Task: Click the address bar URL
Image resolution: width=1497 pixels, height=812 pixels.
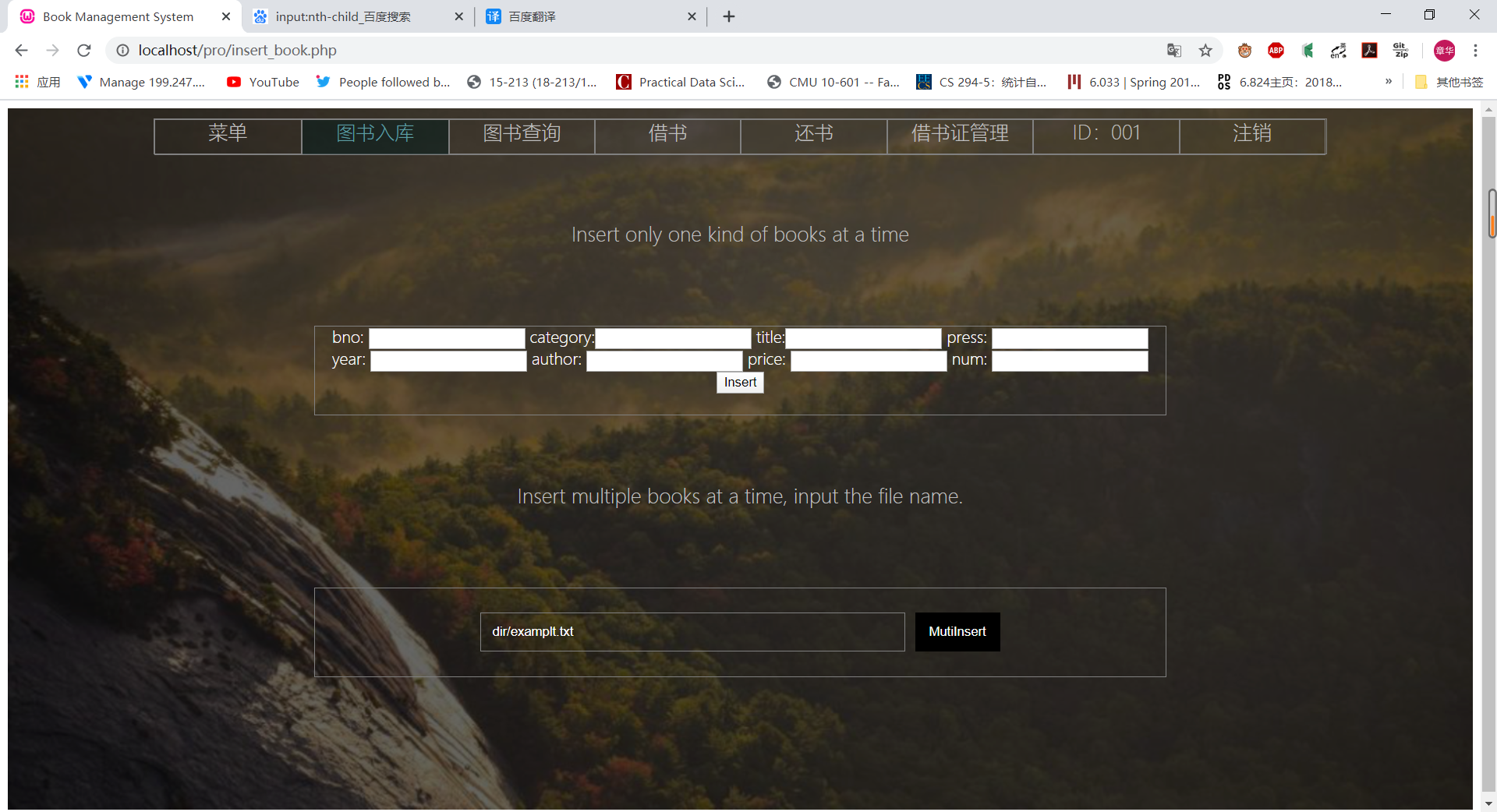Action: [237, 51]
